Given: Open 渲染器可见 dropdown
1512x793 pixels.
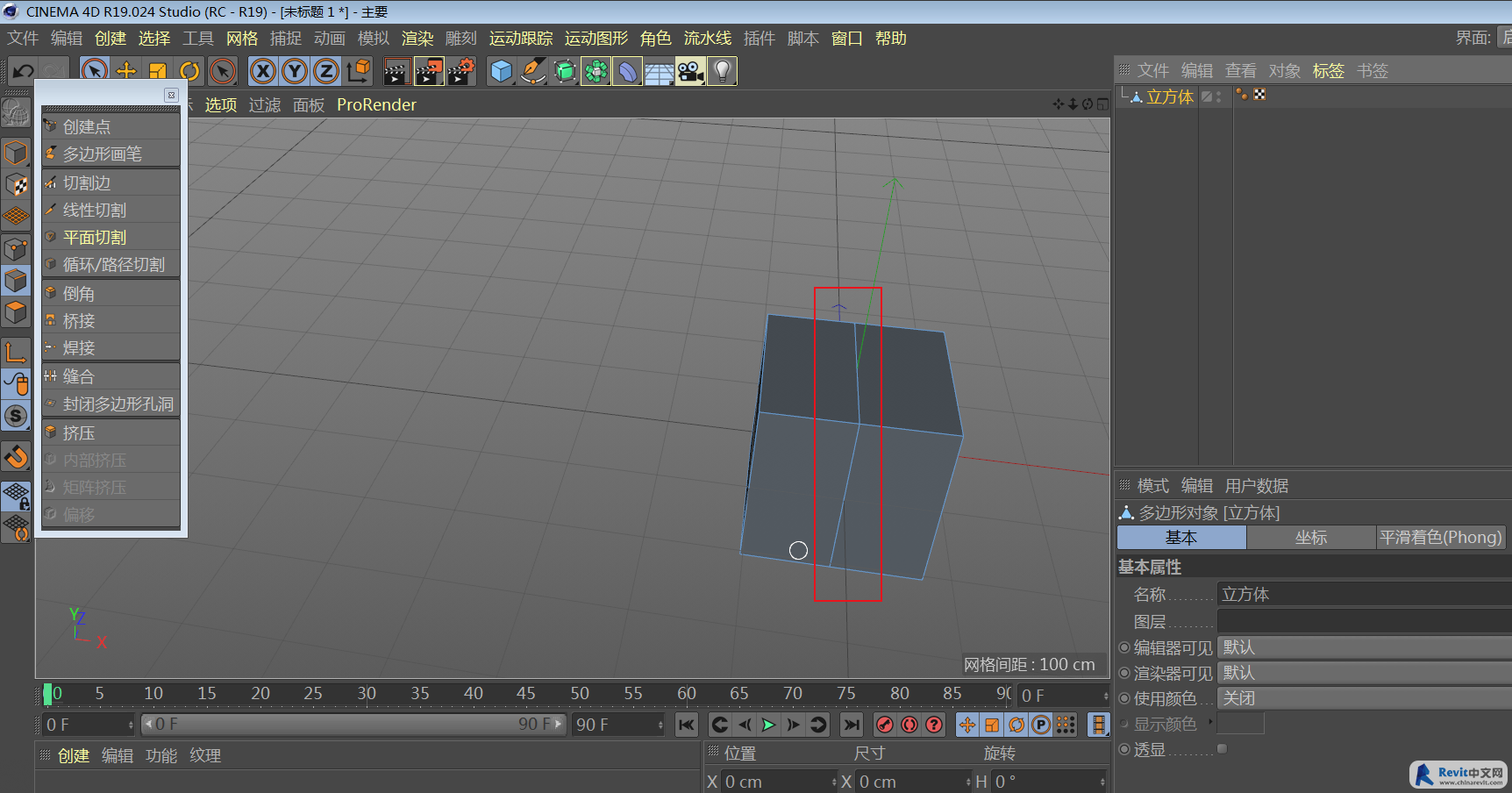Looking at the screenshot, I should (x=1364, y=673).
